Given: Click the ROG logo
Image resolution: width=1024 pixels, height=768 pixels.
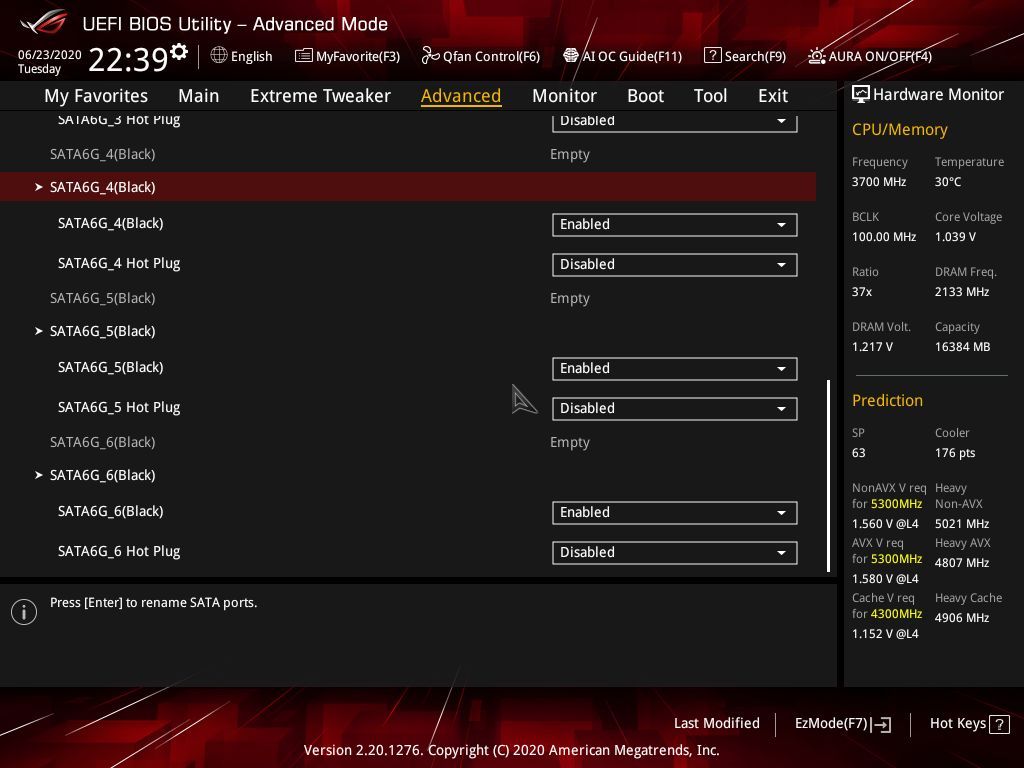Looking at the screenshot, I should 43,22.
